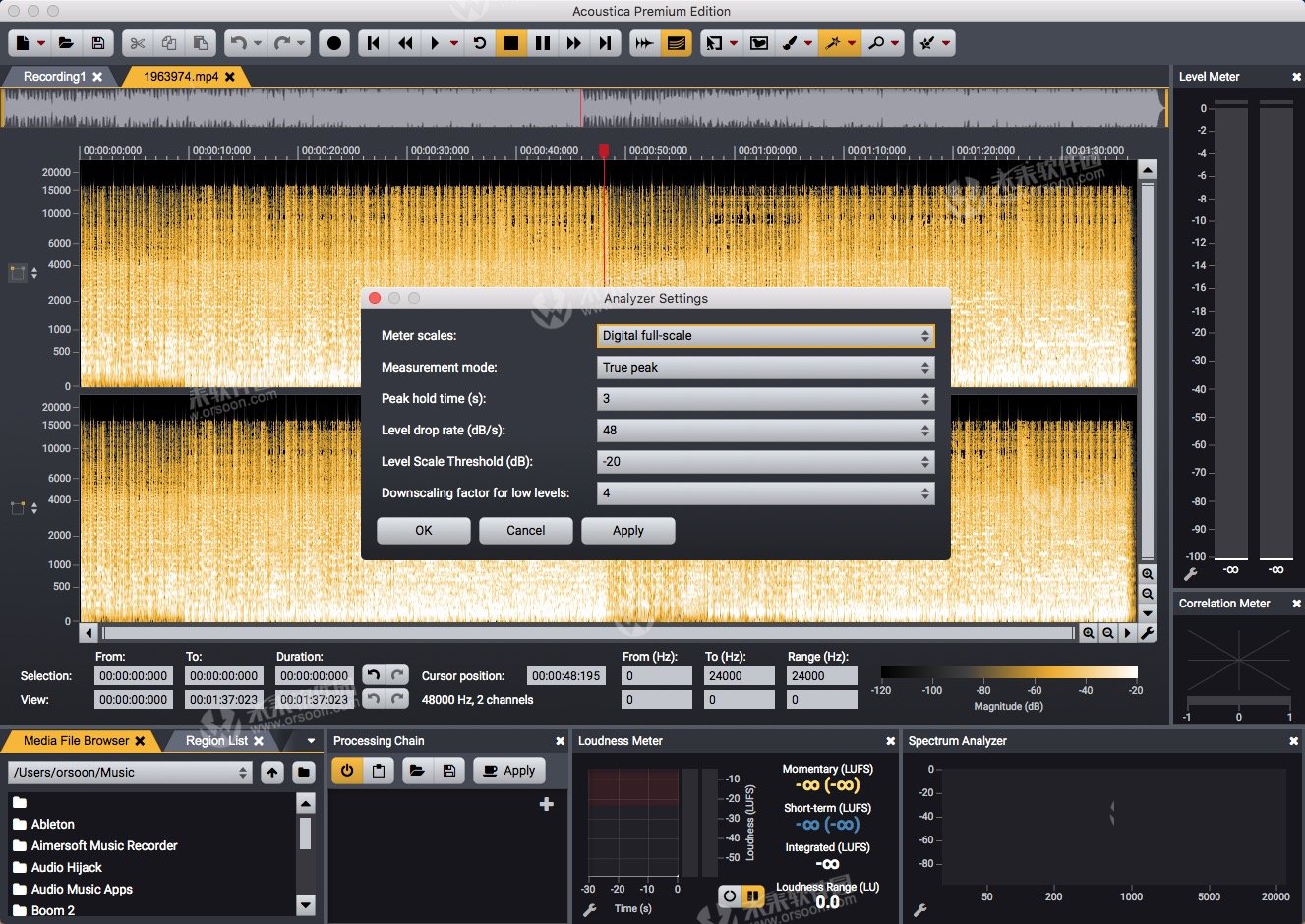Open the Region List tab
1305x924 pixels.
[217, 741]
